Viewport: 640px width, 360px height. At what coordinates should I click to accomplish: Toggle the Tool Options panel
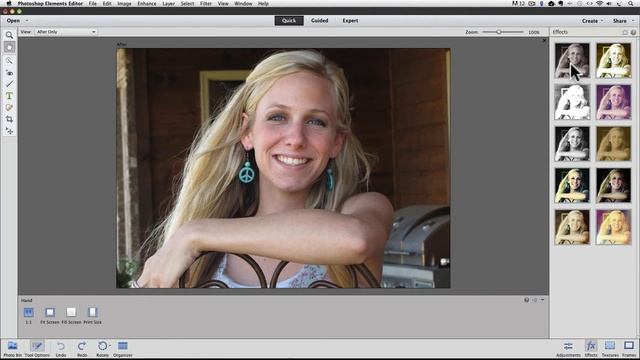37,349
